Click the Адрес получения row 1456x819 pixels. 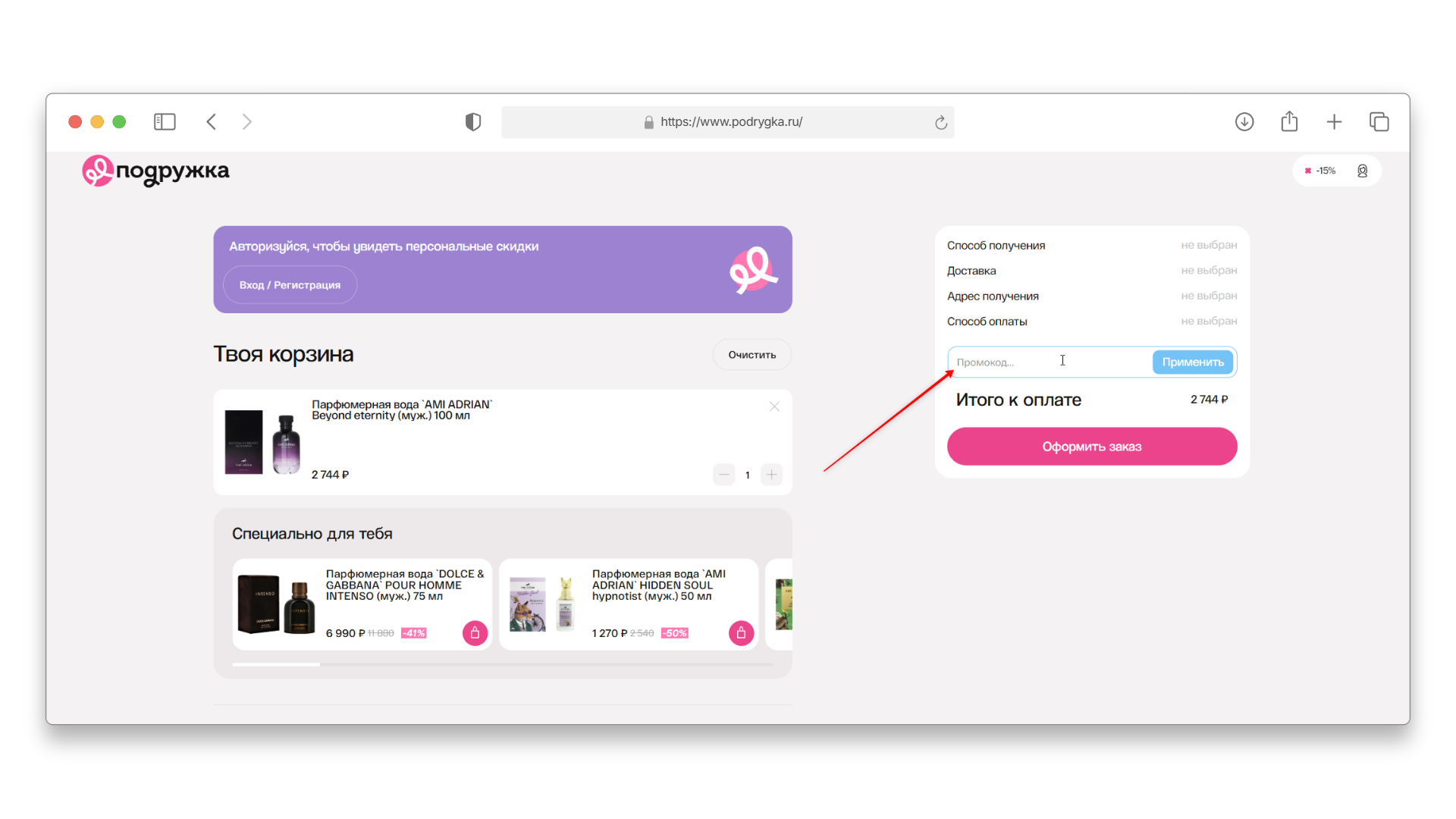tap(1092, 297)
